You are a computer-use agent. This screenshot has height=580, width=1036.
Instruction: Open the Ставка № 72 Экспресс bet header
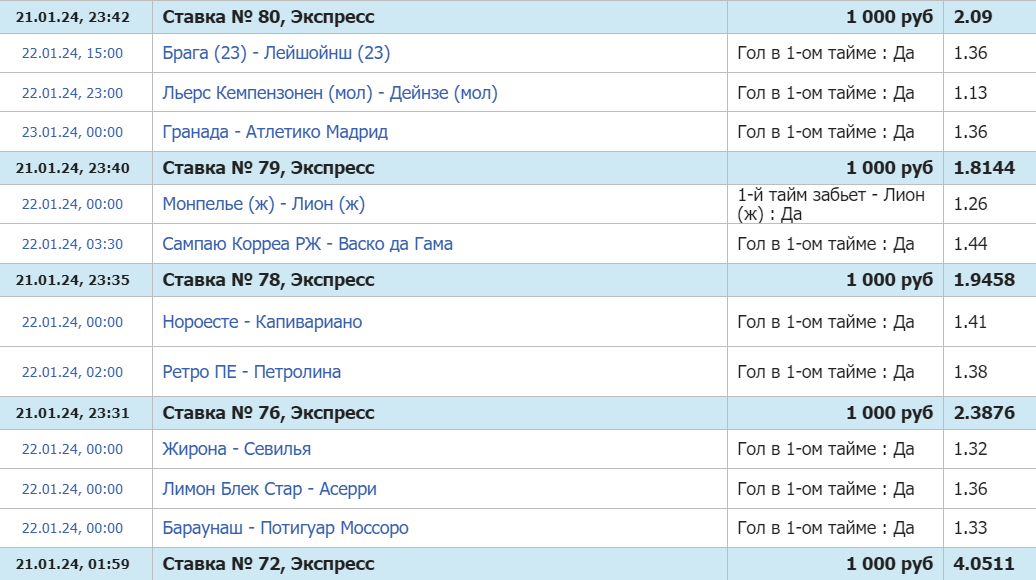click(269, 564)
